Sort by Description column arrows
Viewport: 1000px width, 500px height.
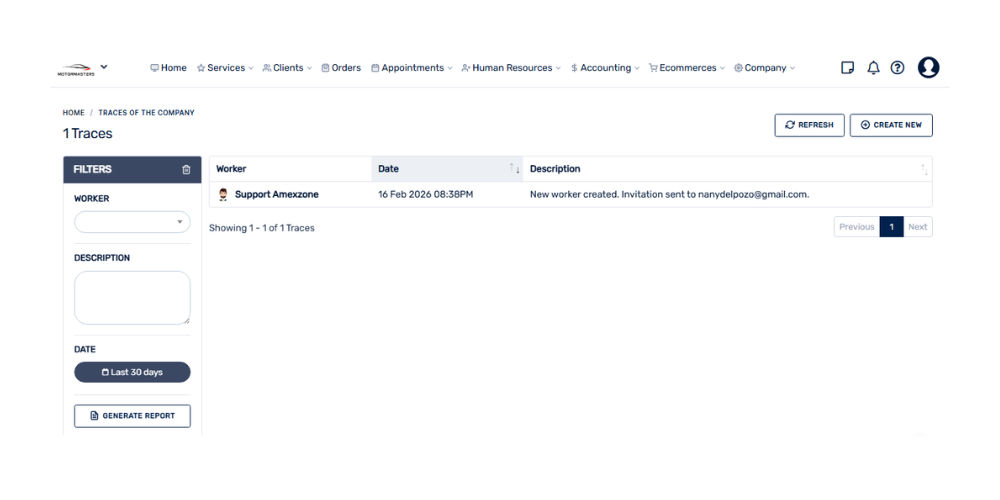924,169
